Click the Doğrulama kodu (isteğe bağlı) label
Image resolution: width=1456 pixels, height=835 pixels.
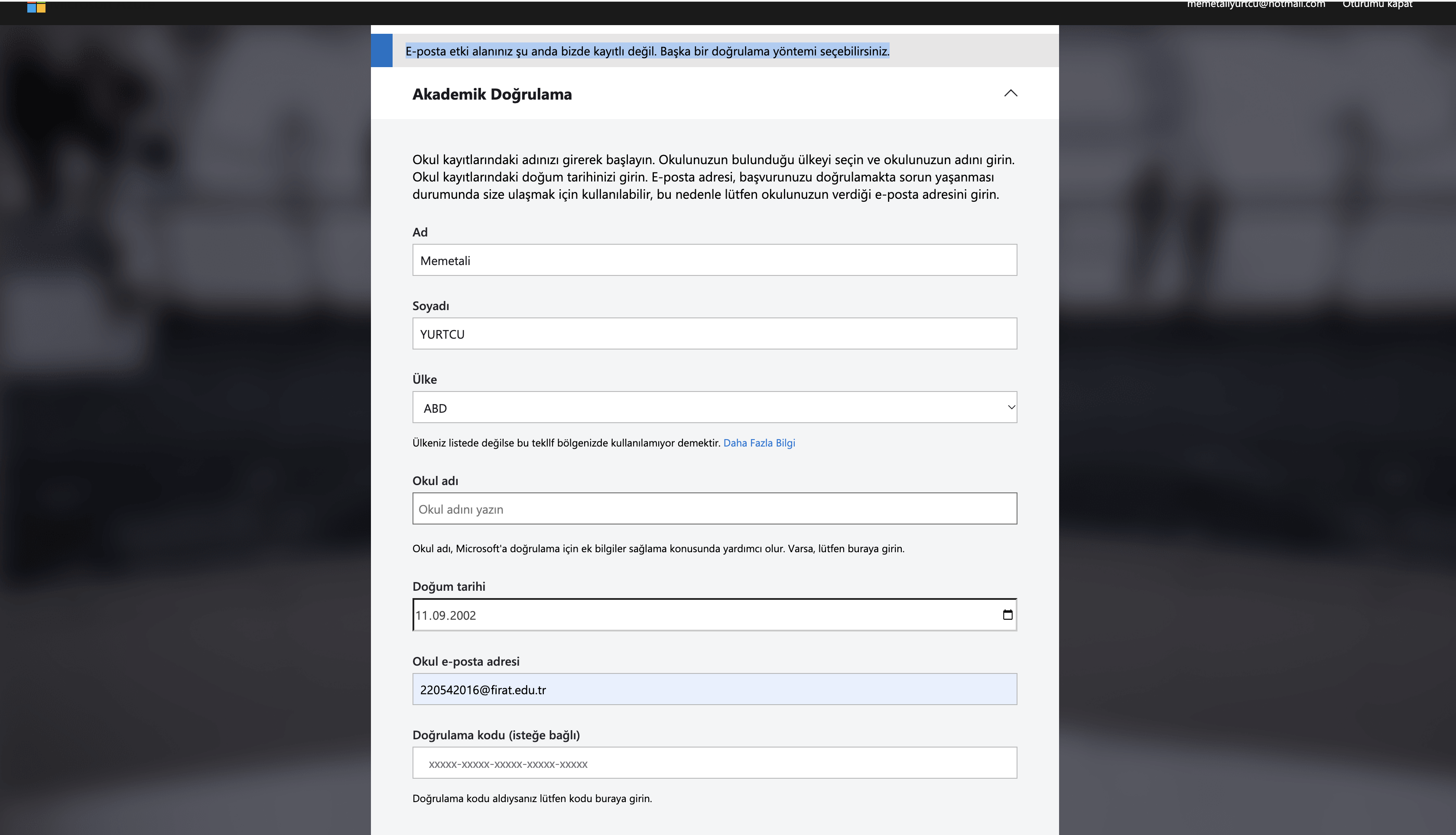(496, 735)
